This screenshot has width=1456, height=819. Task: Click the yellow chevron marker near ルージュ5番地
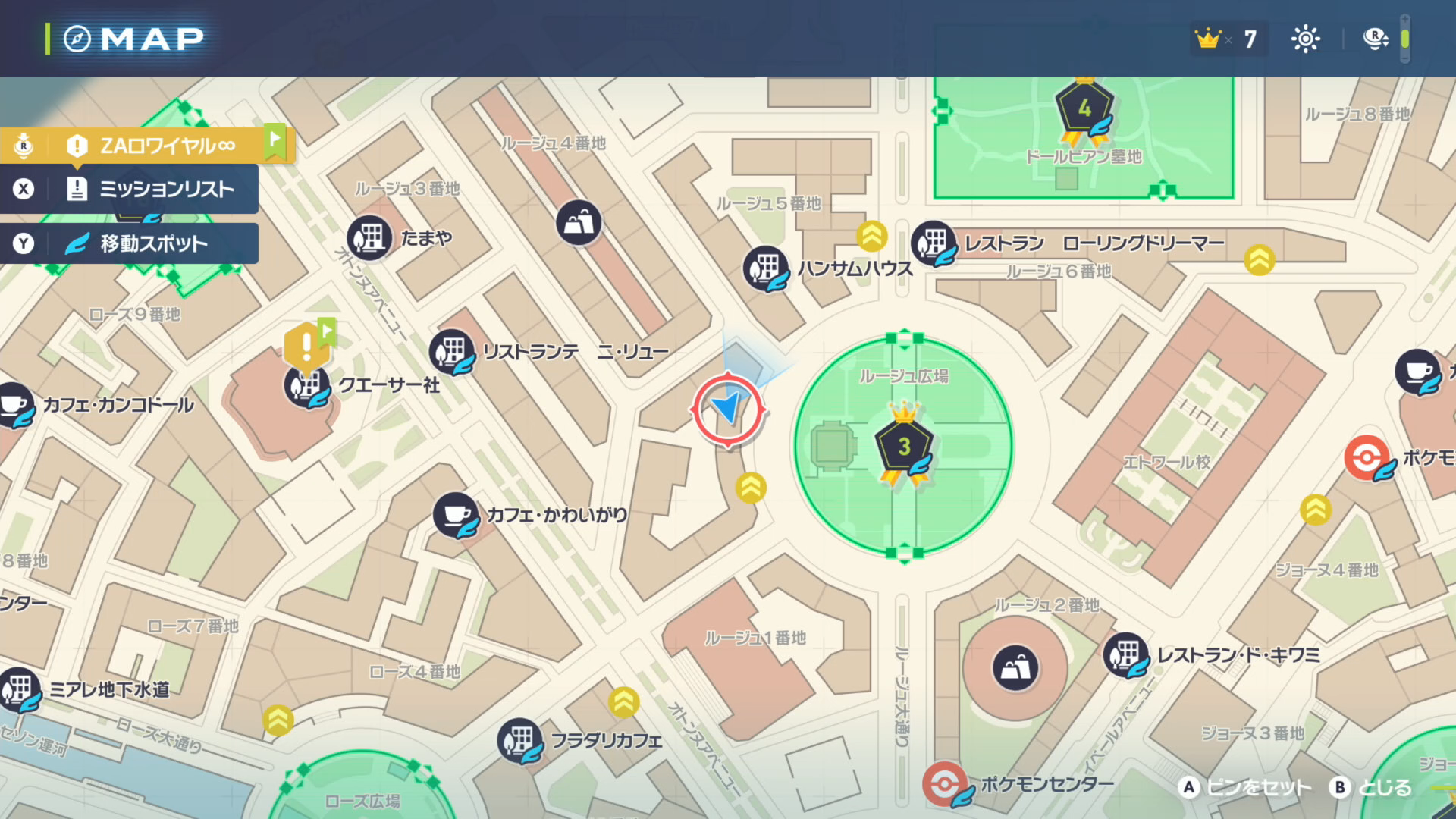coord(872,236)
